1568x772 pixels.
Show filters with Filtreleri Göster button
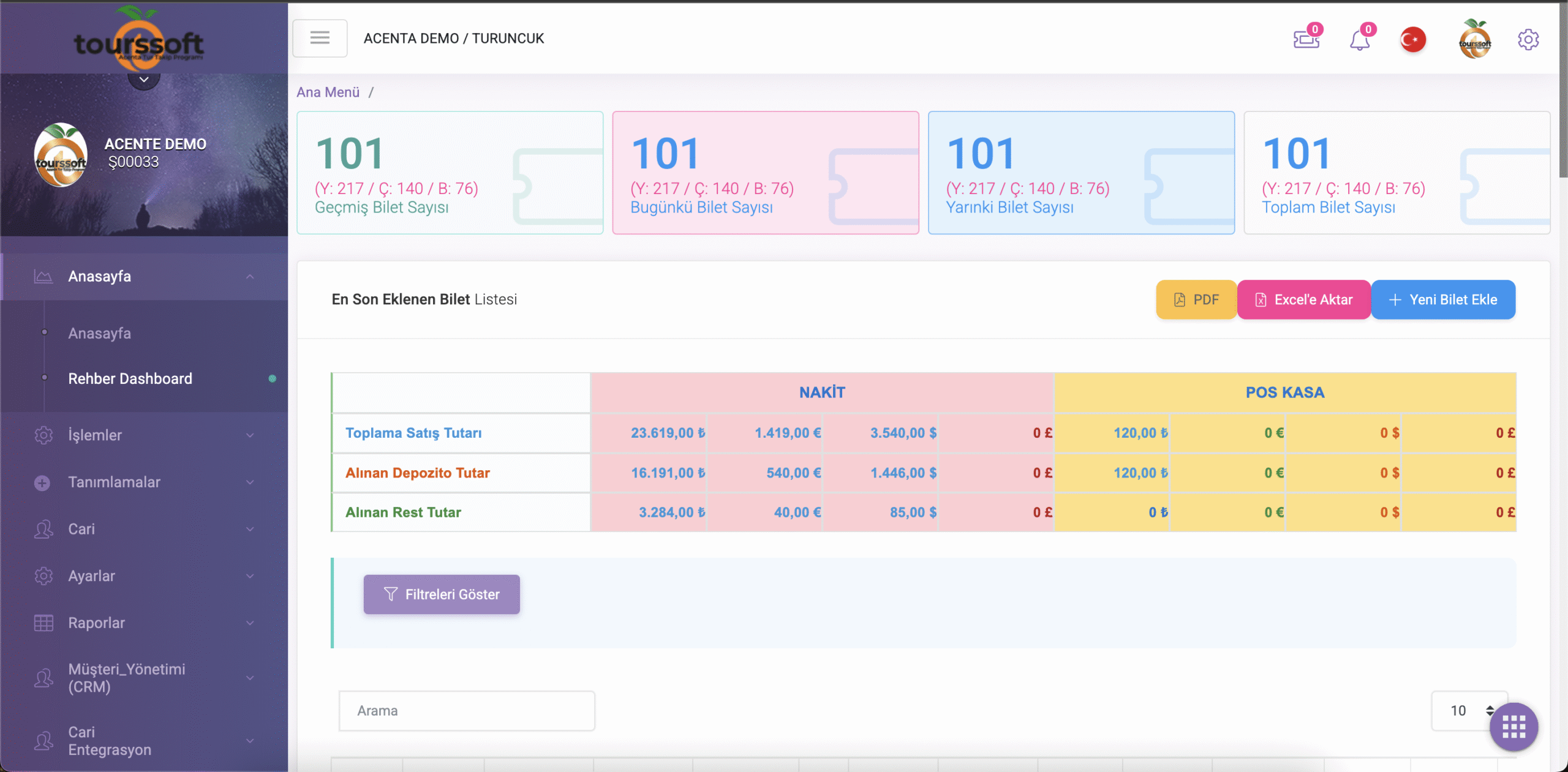(442, 594)
